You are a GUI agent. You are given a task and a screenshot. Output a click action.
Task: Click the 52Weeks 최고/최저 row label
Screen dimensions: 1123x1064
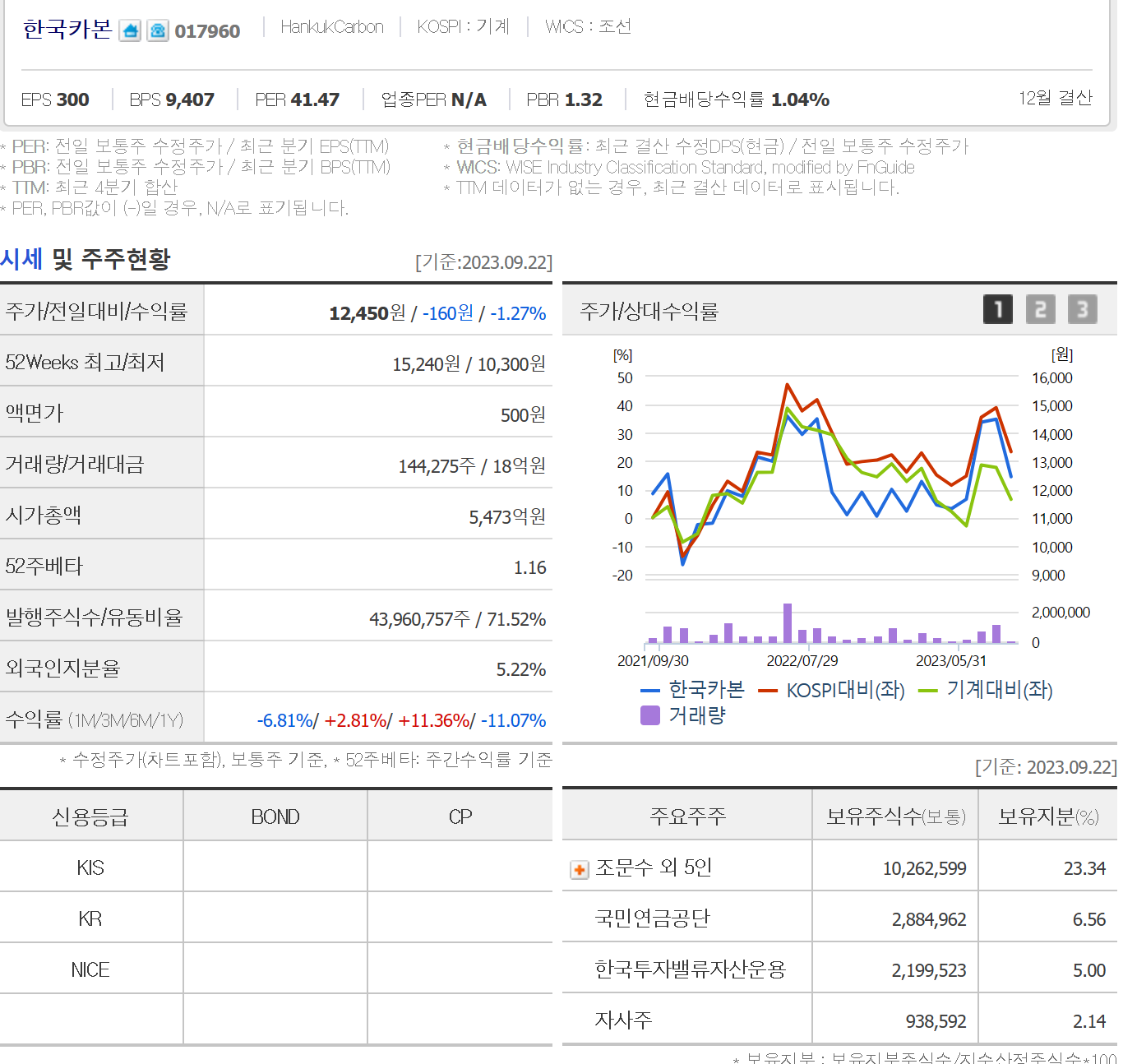click(85, 362)
